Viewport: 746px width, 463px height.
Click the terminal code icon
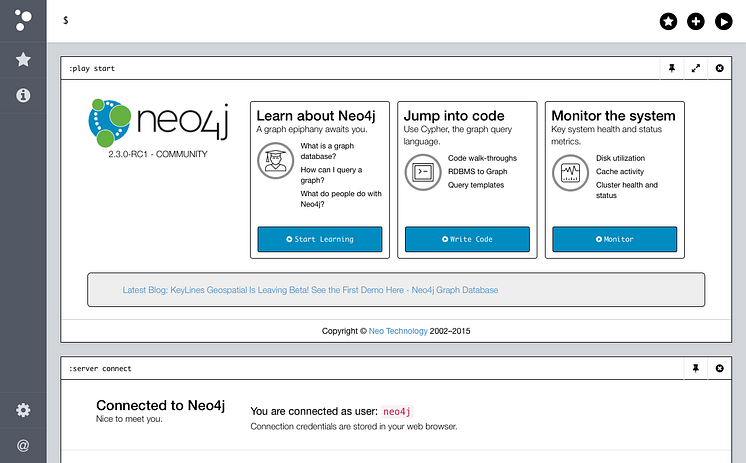(423, 172)
